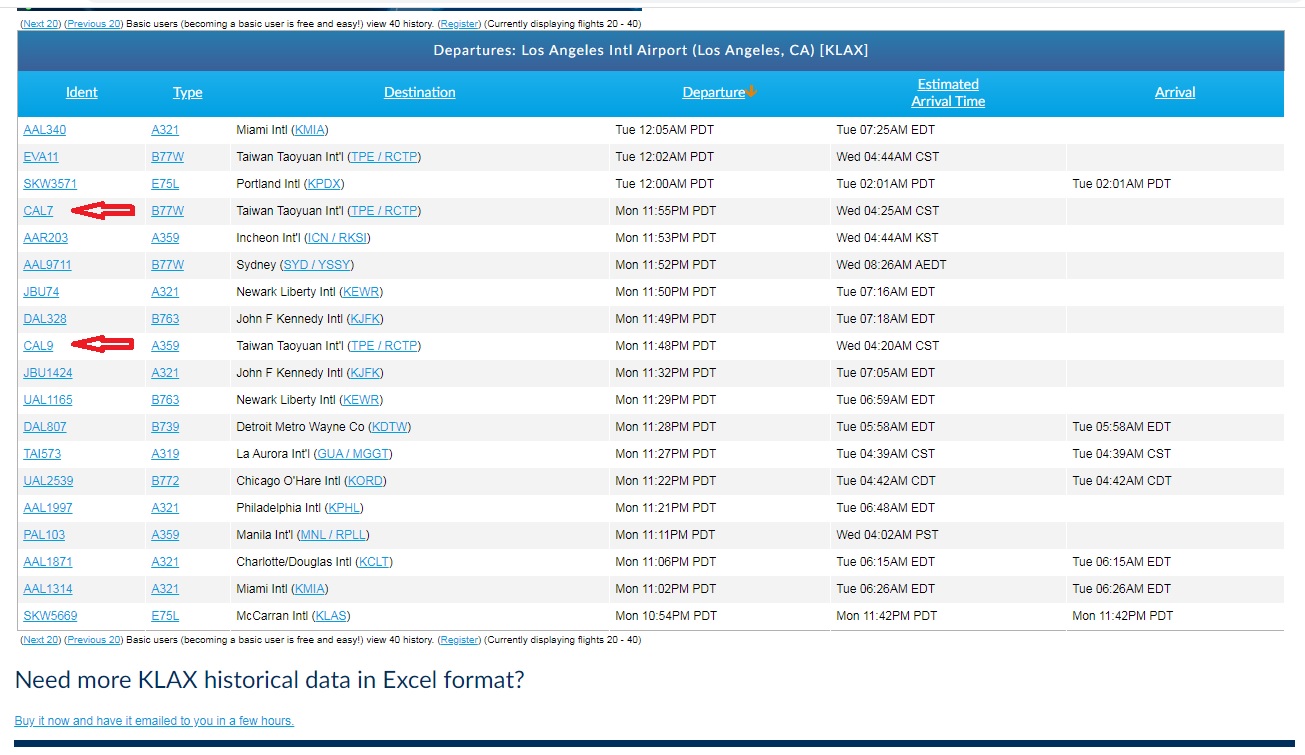Open flight EVA11
This screenshot has width=1305, height=755.
(41, 157)
